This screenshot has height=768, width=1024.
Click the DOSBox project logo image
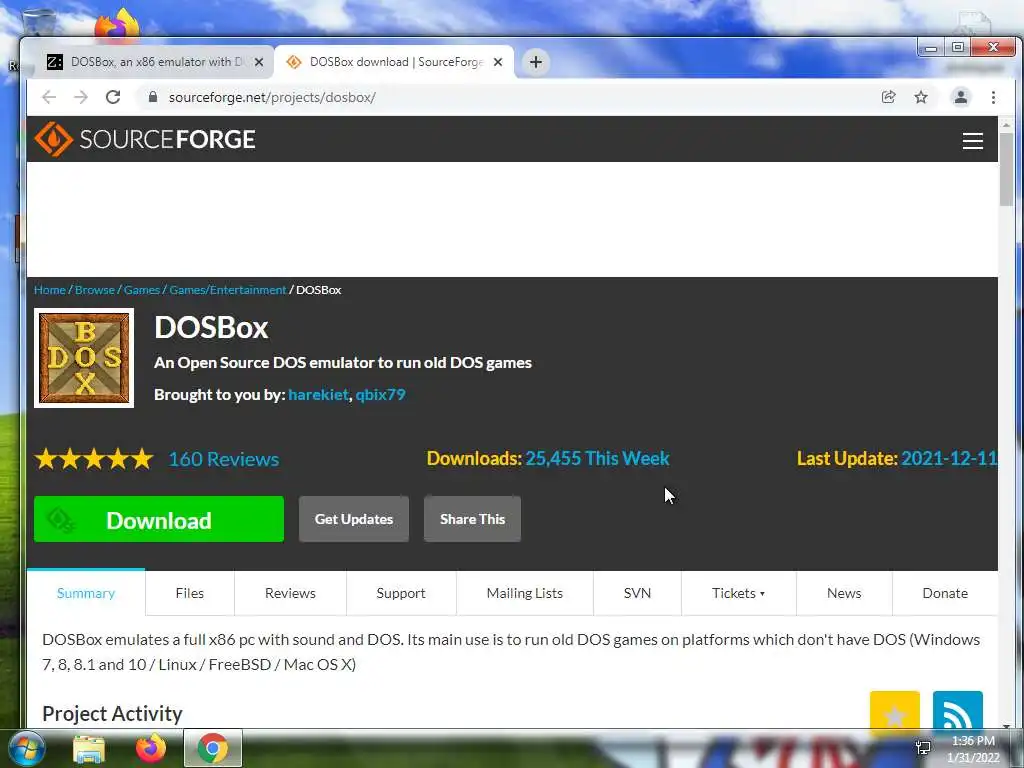click(84, 358)
